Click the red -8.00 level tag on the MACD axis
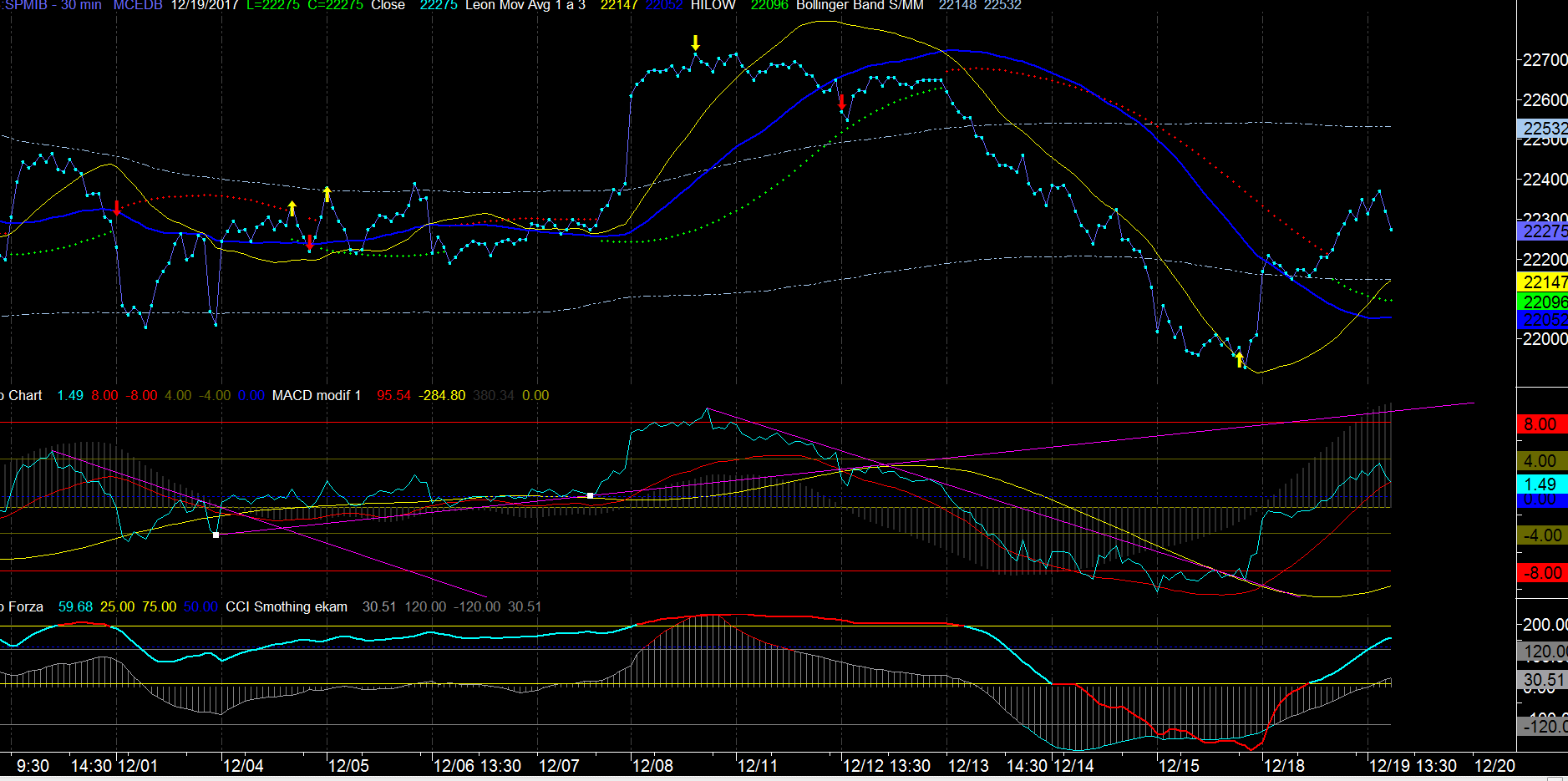1568x781 pixels. click(1542, 572)
